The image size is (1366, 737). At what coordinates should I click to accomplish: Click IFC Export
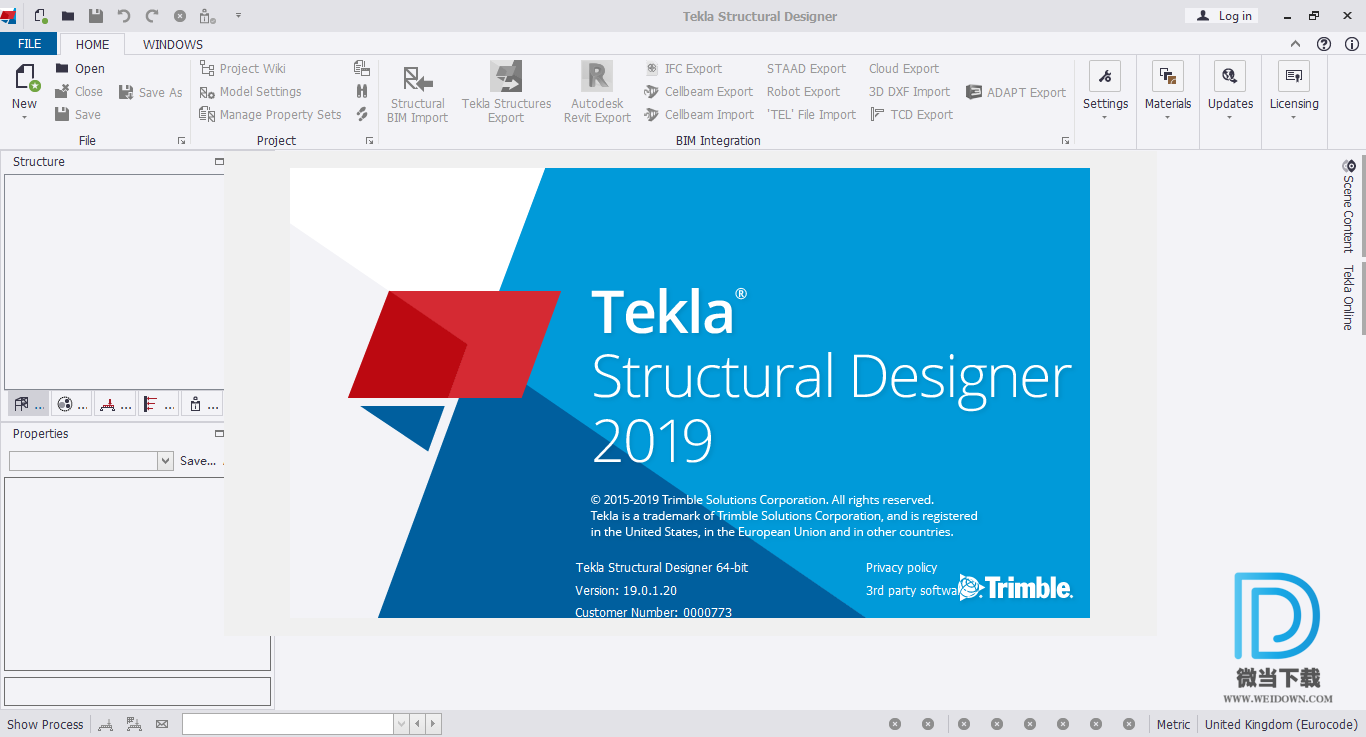pos(684,69)
